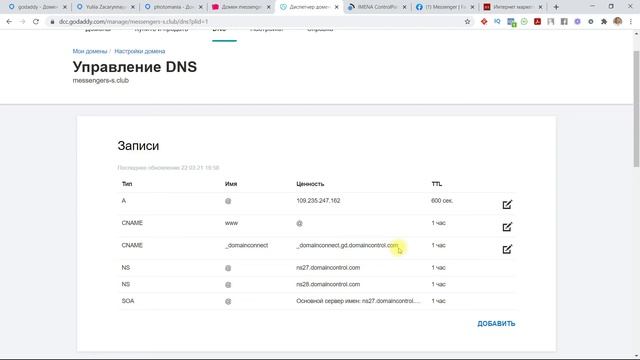The height and width of the screenshot is (360, 640).
Task: Open the IQ extension icon
Action: [x=497, y=22]
